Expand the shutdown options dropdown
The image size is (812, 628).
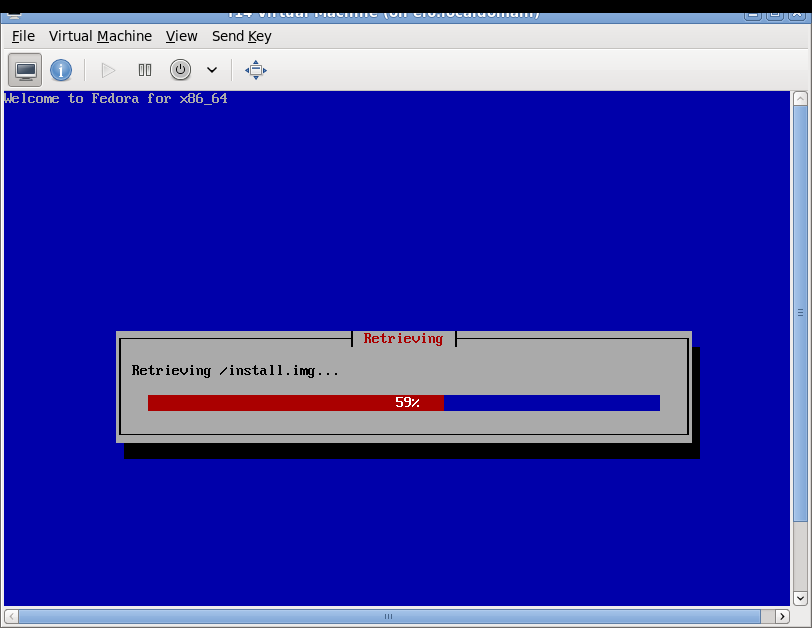pyautogui.click(x=212, y=70)
